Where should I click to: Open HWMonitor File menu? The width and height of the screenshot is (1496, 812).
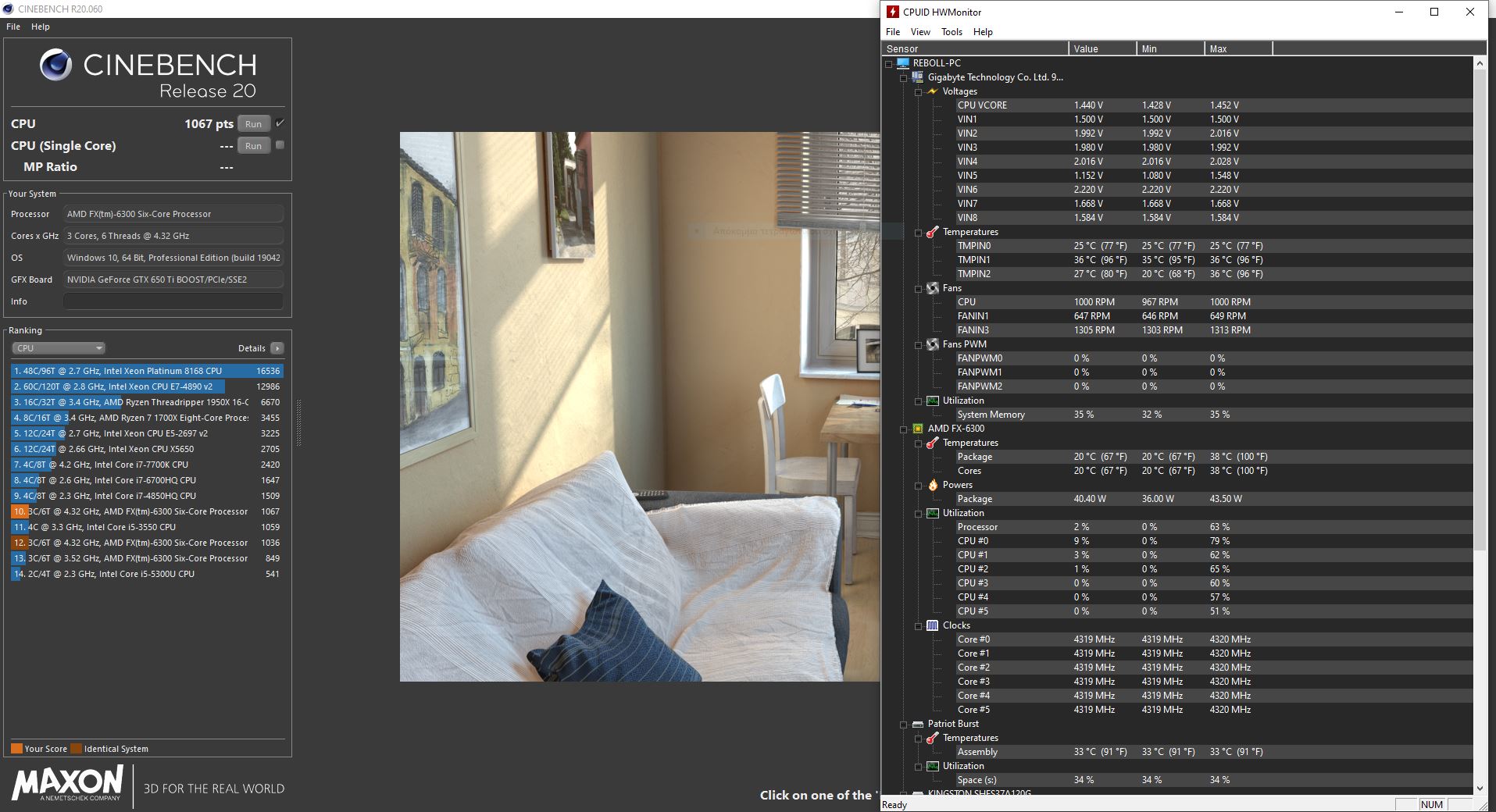pyautogui.click(x=893, y=32)
